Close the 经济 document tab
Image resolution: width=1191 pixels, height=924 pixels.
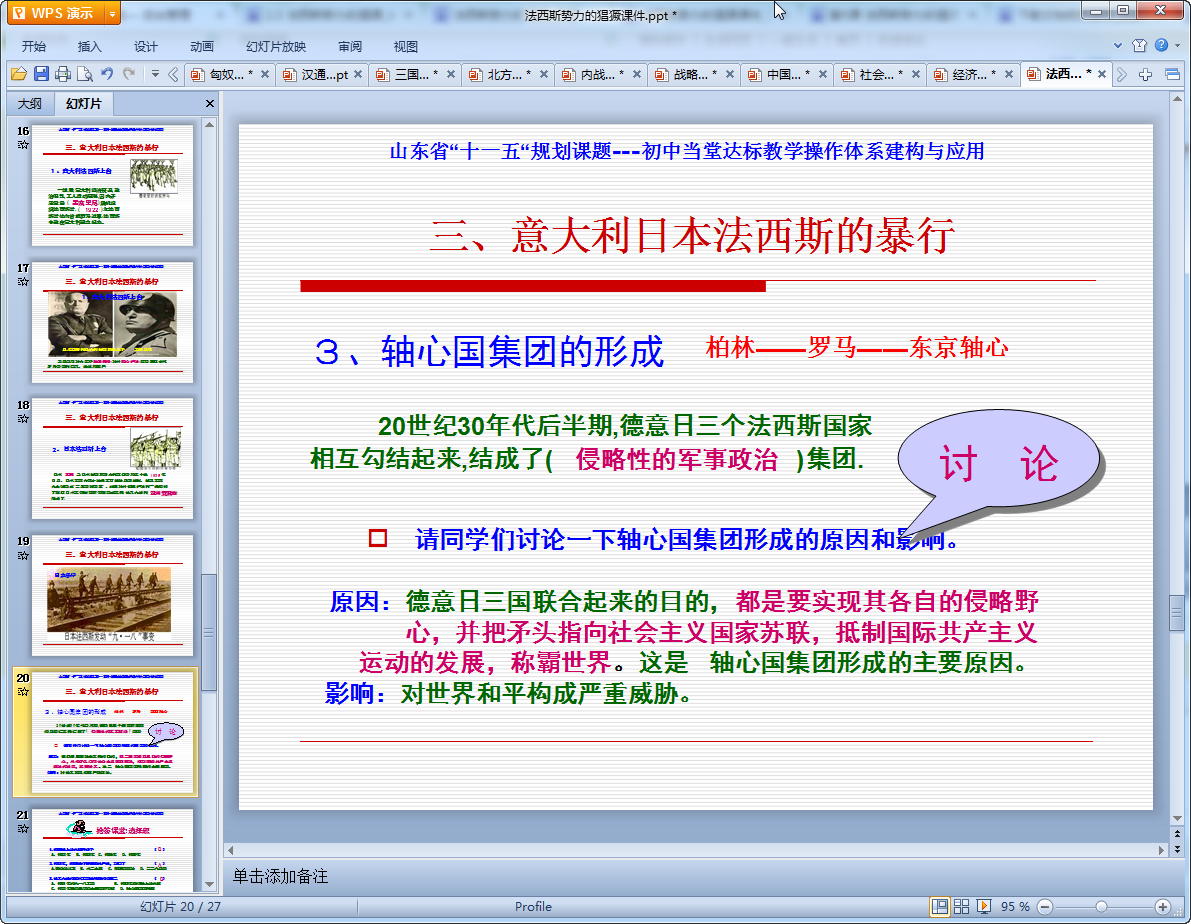click(x=1009, y=74)
